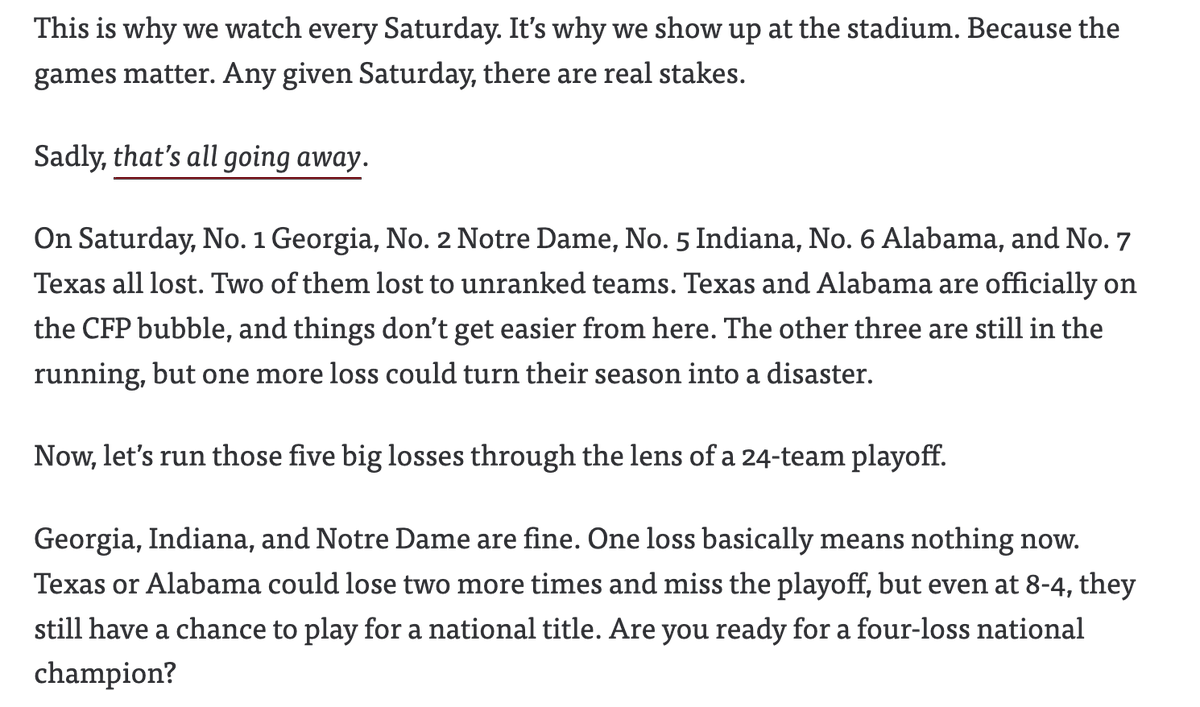The height and width of the screenshot is (707, 1200).
Task: Click the sentence "Georgia, Indiana, and Notre Dame are fine"
Action: [307, 541]
